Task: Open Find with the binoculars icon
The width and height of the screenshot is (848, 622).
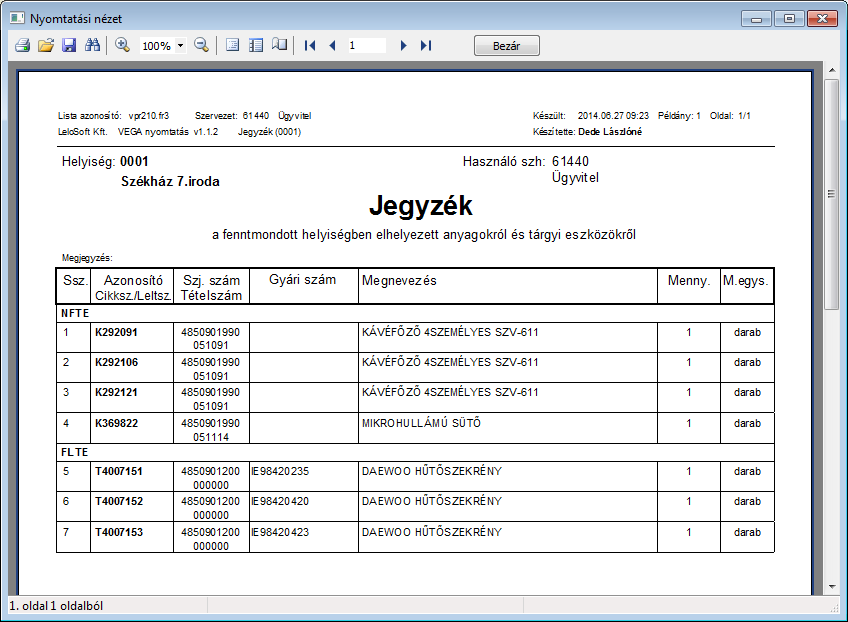Action: pos(92,45)
